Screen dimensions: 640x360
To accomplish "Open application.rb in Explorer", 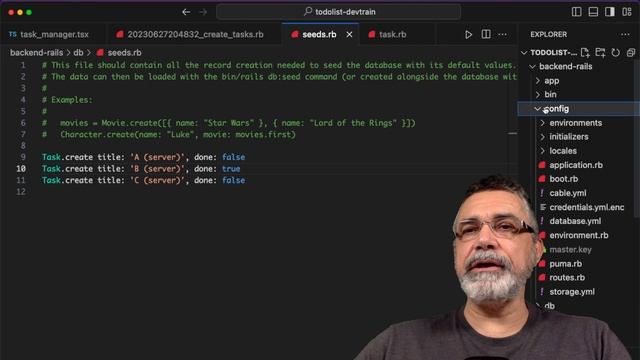I will pyautogui.click(x=576, y=165).
